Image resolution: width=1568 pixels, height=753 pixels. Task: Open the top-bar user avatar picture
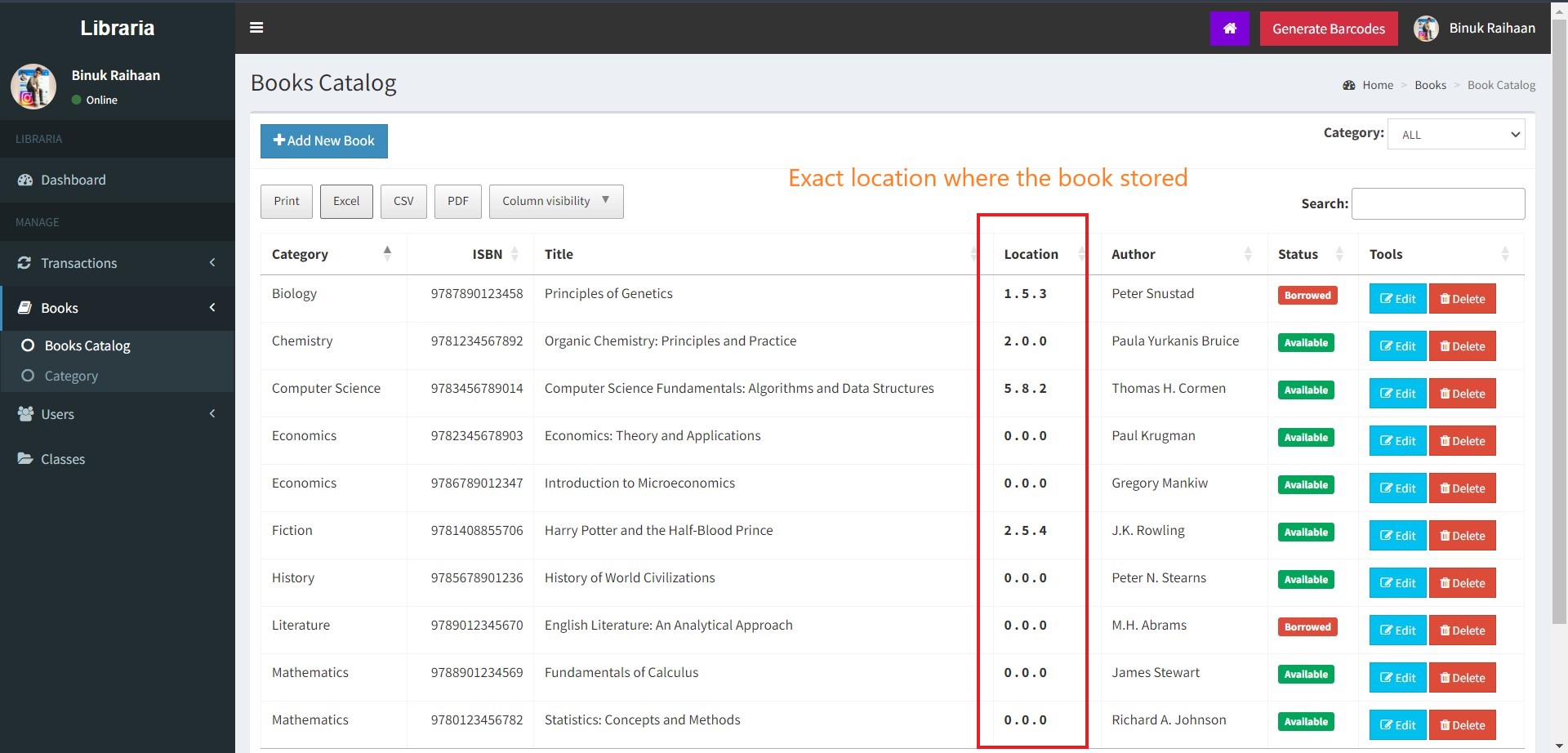(x=1426, y=29)
